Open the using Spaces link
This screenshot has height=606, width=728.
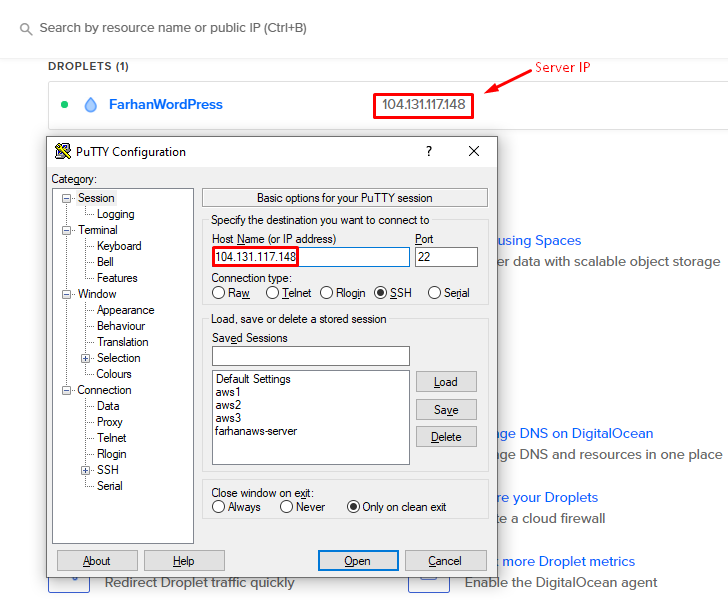539,241
